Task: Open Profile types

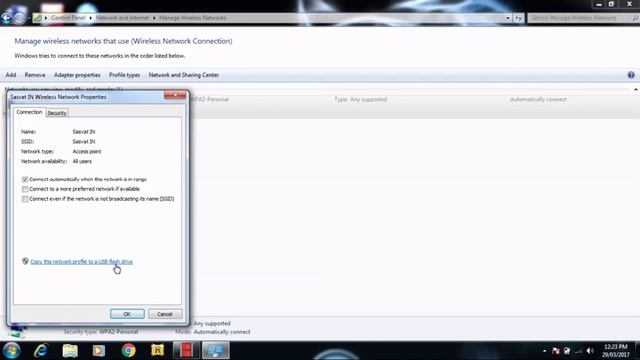Action: point(124,75)
